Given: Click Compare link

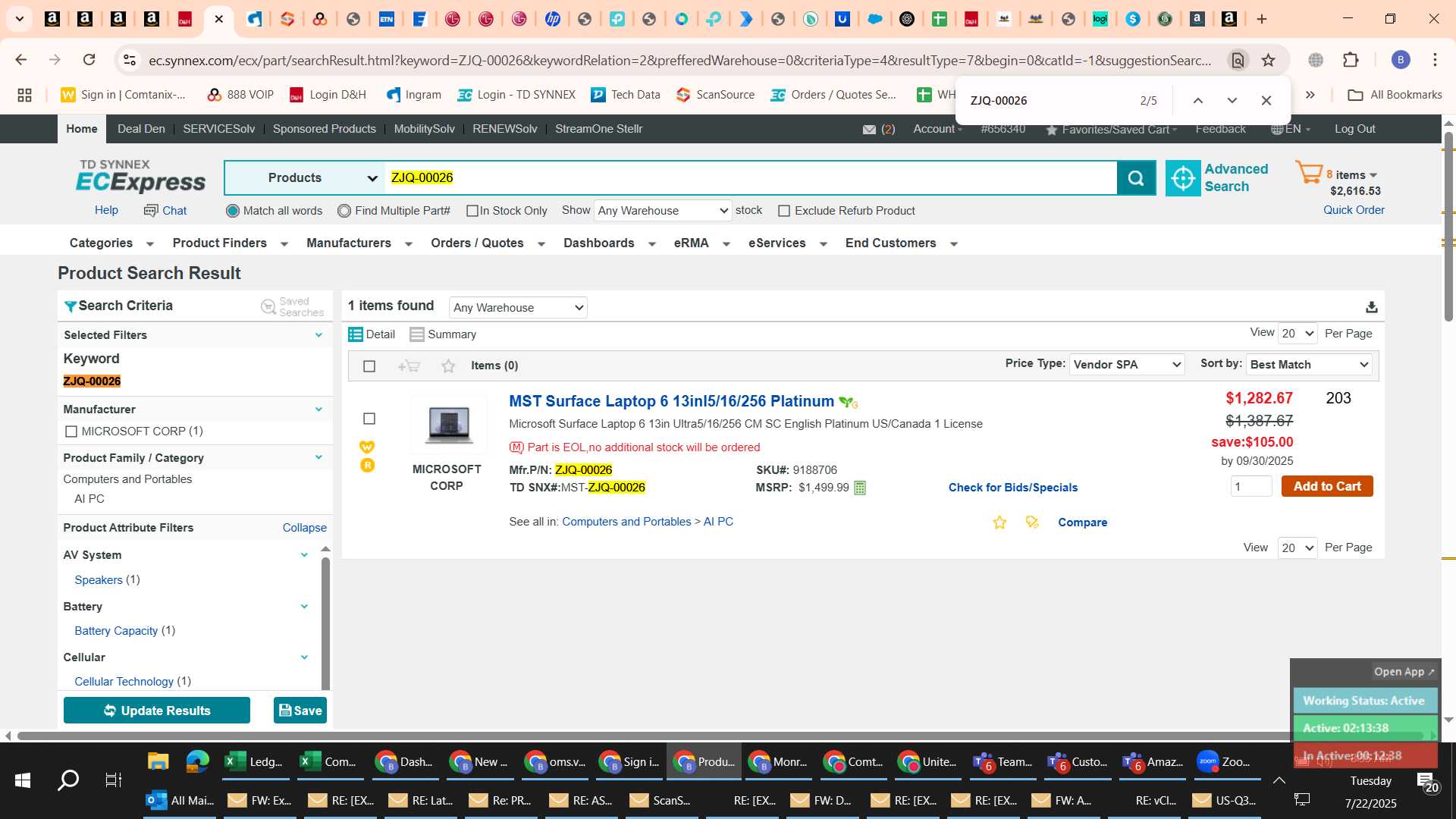Looking at the screenshot, I should 1082,522.
